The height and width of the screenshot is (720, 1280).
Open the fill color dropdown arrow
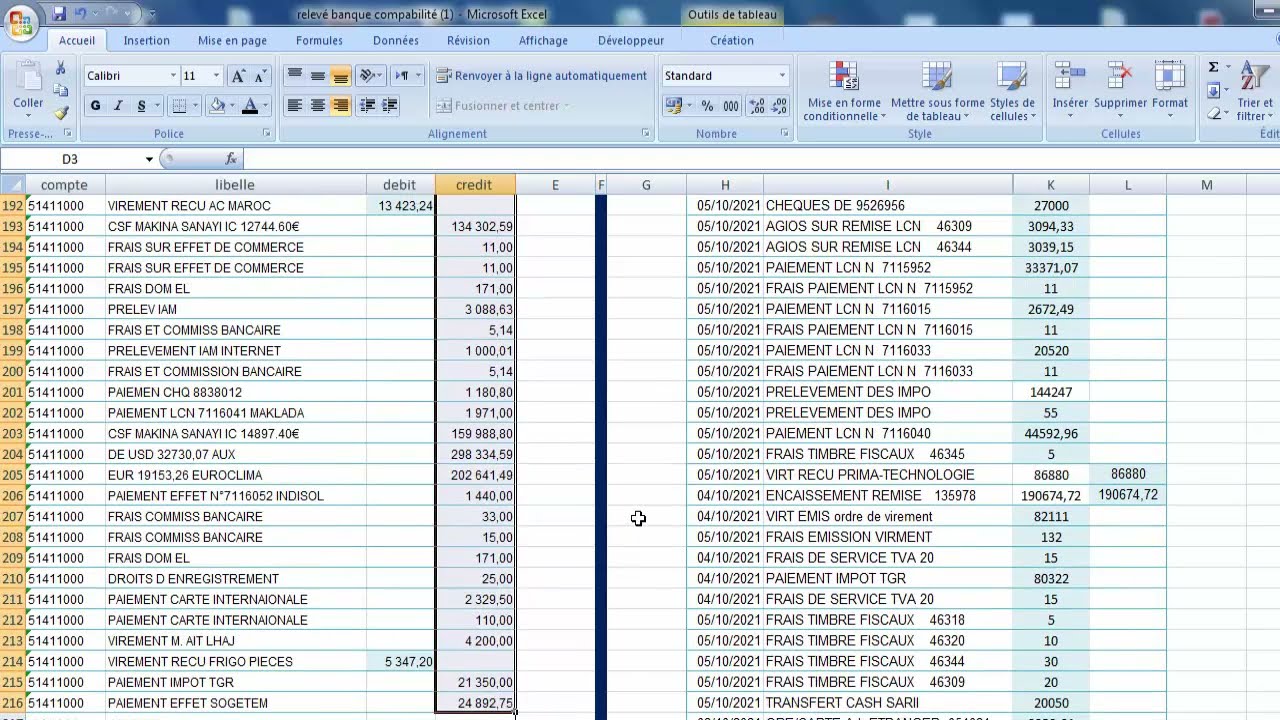(231, 106)
